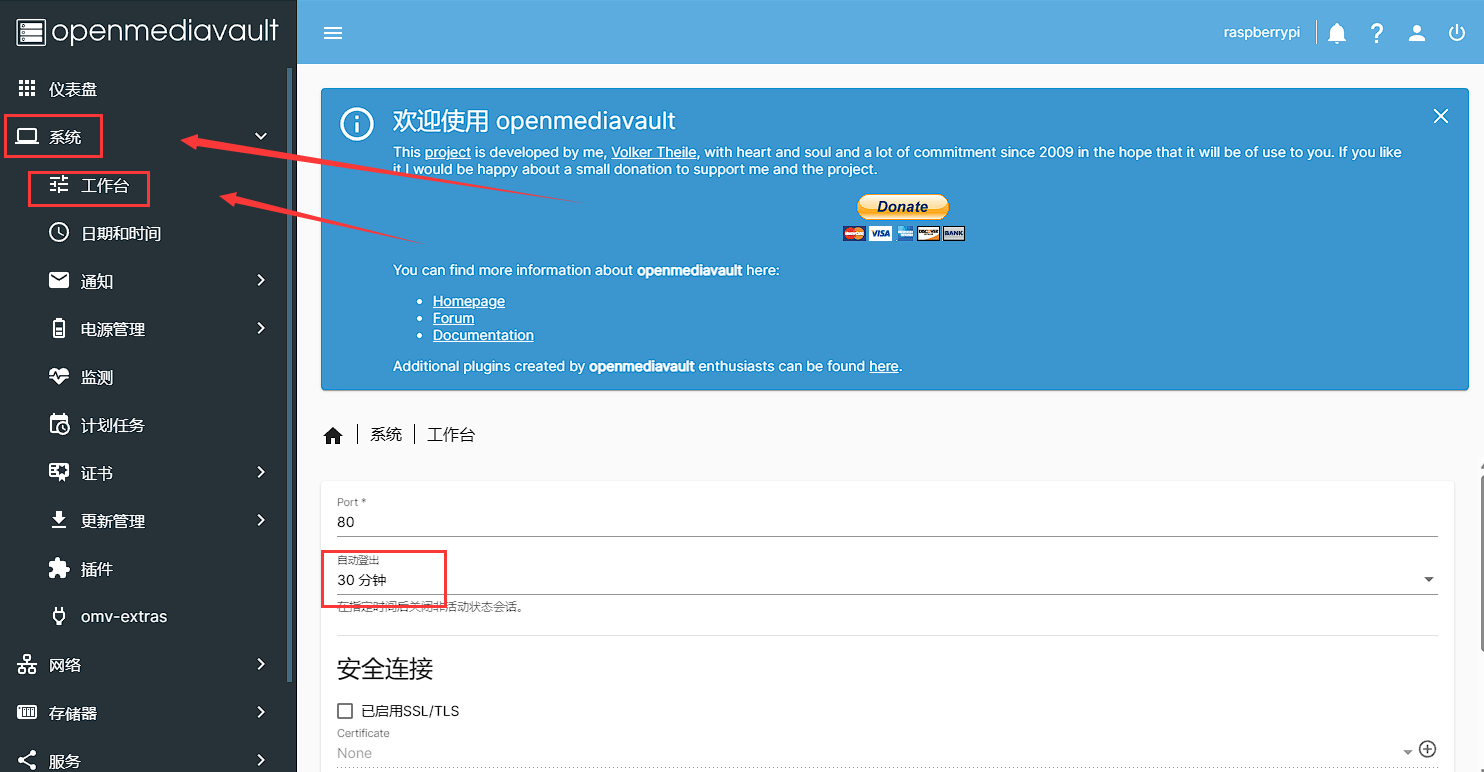Open the 自动登出 dropdown arrow
The width and height of the screenshot is (1484, 772).
1428,580
